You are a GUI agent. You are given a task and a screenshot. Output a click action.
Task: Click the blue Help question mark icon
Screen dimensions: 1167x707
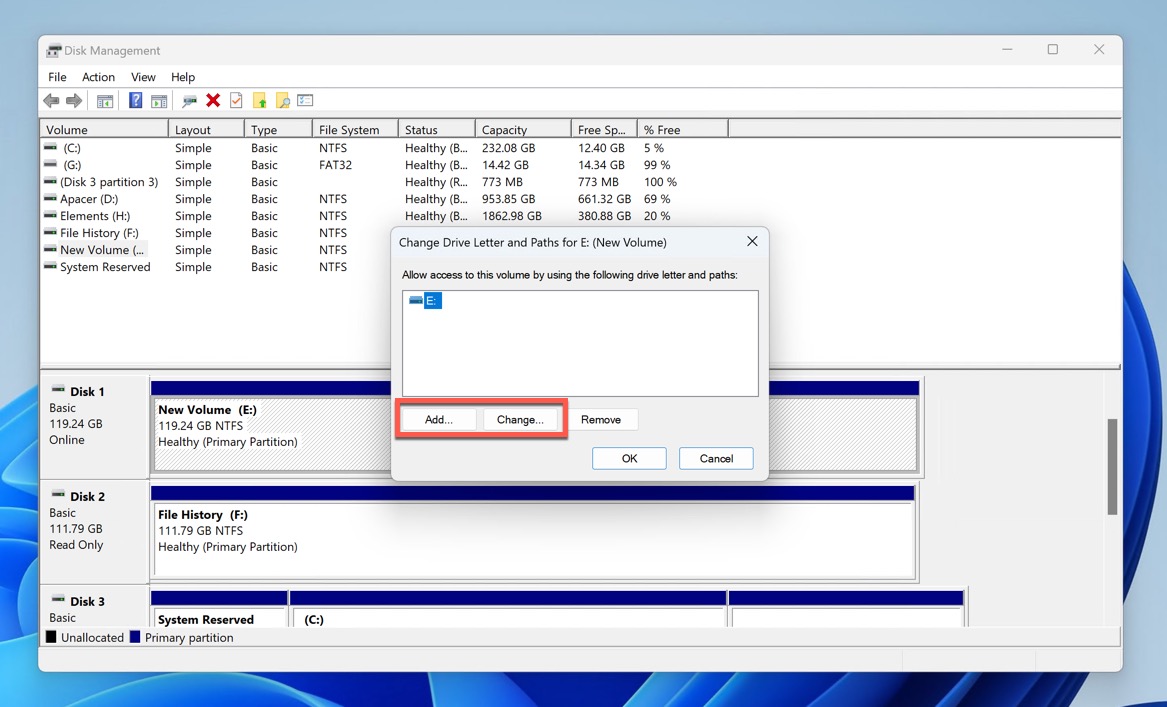[x=135, y=101]
